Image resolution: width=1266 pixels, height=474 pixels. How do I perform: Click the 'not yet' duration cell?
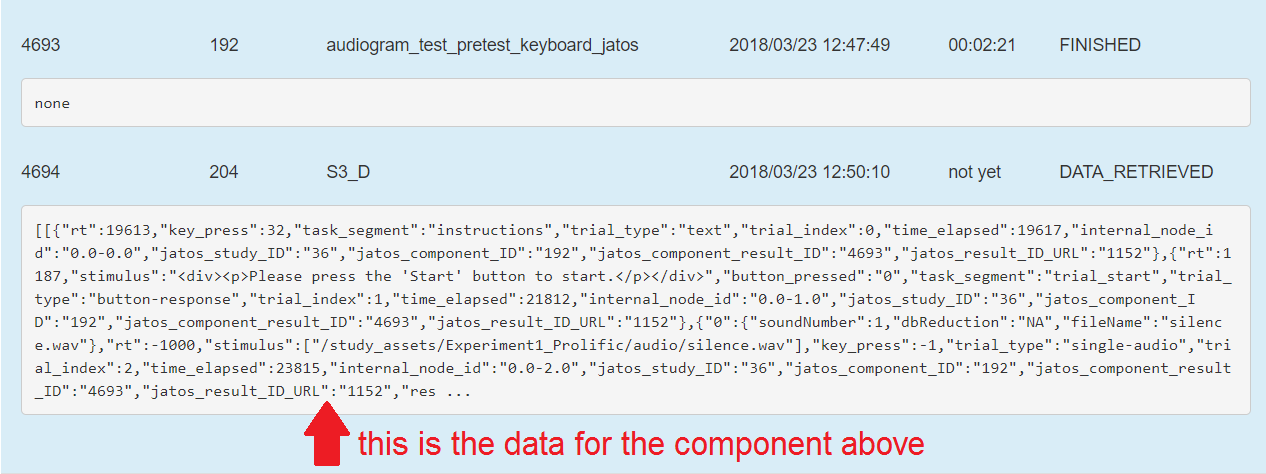pos(974,172)
